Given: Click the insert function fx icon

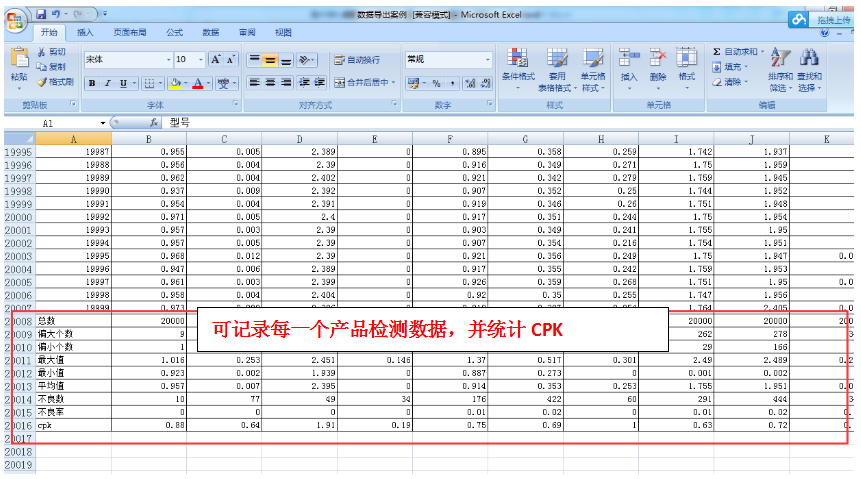Looking at the screenshot, I should (152, 122).
